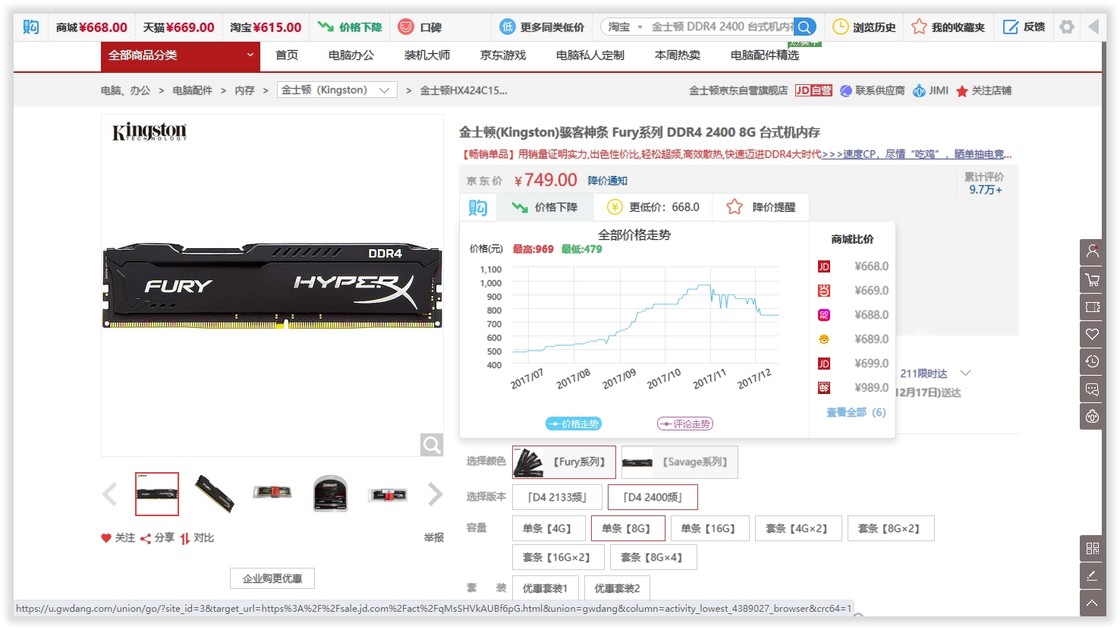Choose the D4 2400频 version
1120x630 pixels.
tap(652, 497)
